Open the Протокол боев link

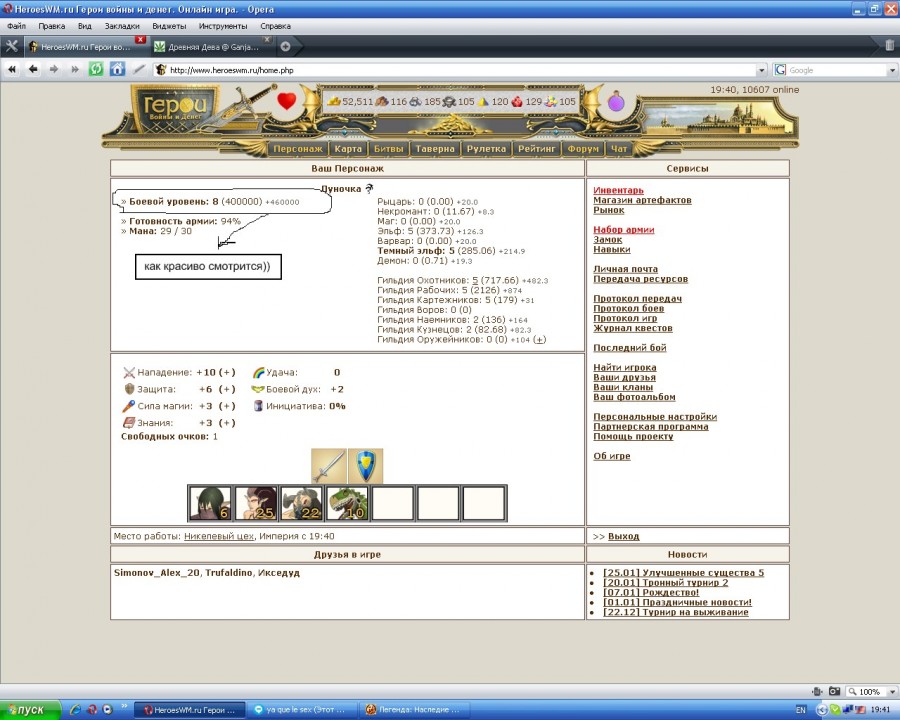pos(629,308)
